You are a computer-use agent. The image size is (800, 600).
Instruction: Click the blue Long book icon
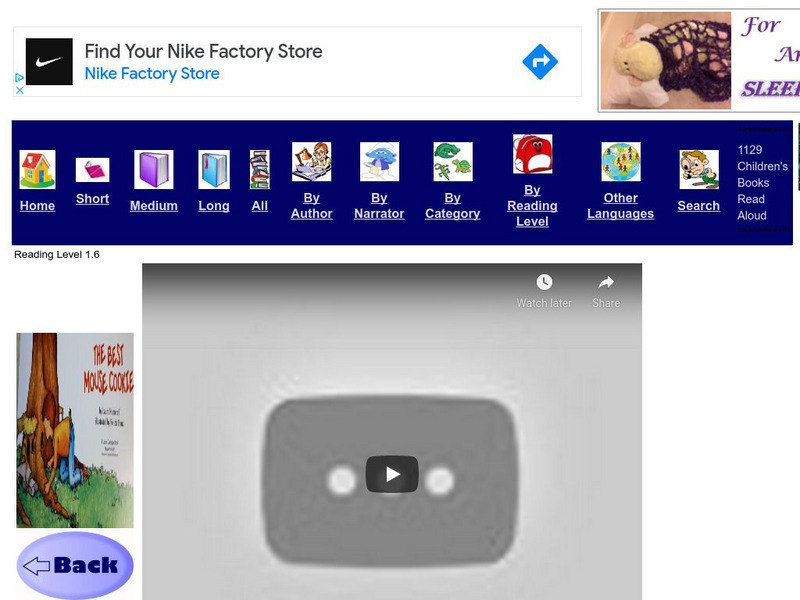pyautogui.click(x=214, y=169)
